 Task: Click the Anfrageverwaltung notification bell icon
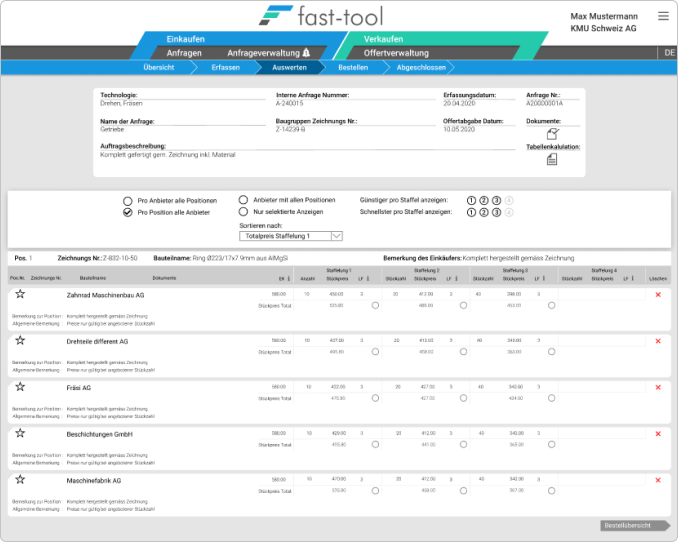(306, 53)
